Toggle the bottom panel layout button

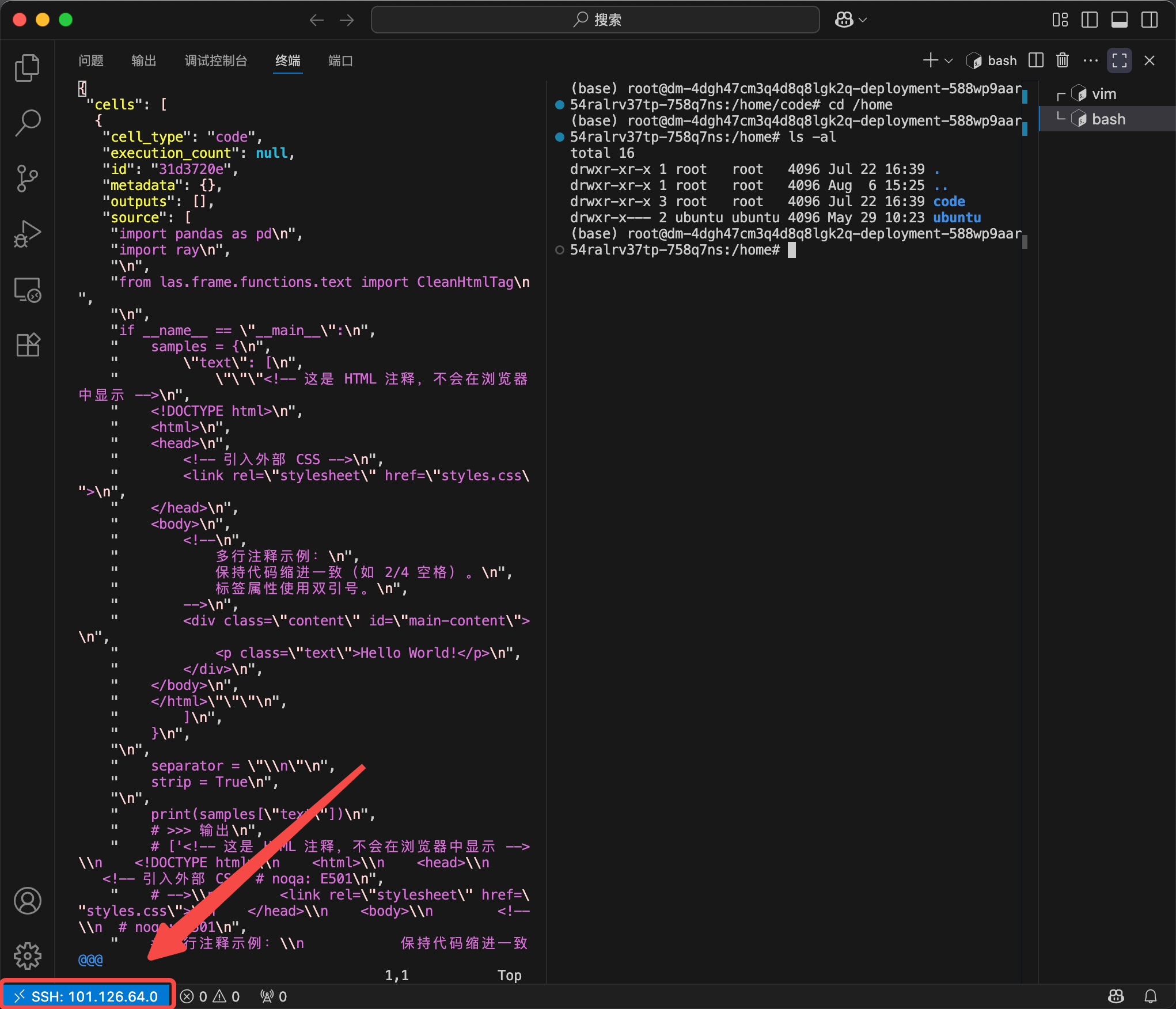pyautogui.click(x=1120, y=20)
